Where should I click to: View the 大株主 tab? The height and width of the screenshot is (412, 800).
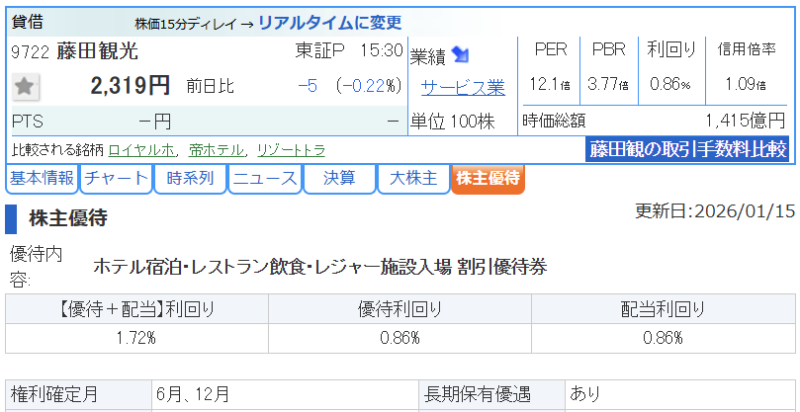pyautogui.click(x=412, y=179)
